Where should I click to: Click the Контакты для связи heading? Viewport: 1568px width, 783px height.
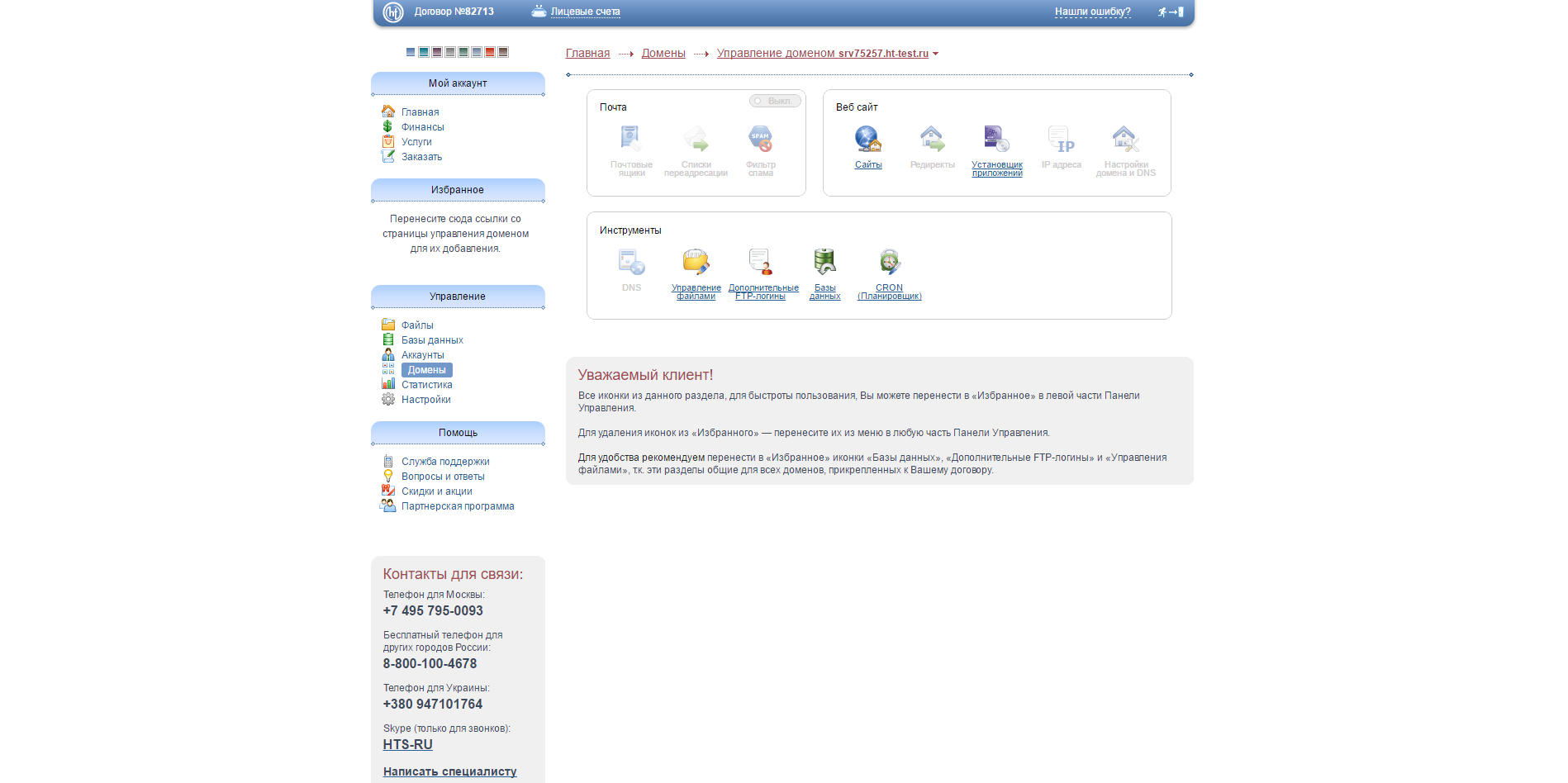tap(453, 574)
